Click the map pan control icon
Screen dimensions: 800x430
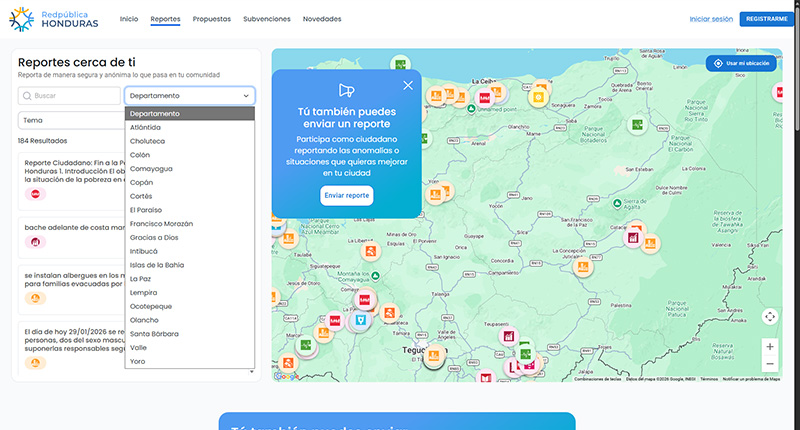[769, 316]
